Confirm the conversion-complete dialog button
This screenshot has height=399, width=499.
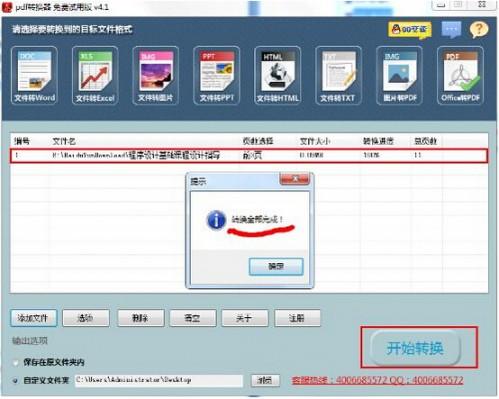click(276, 266)
